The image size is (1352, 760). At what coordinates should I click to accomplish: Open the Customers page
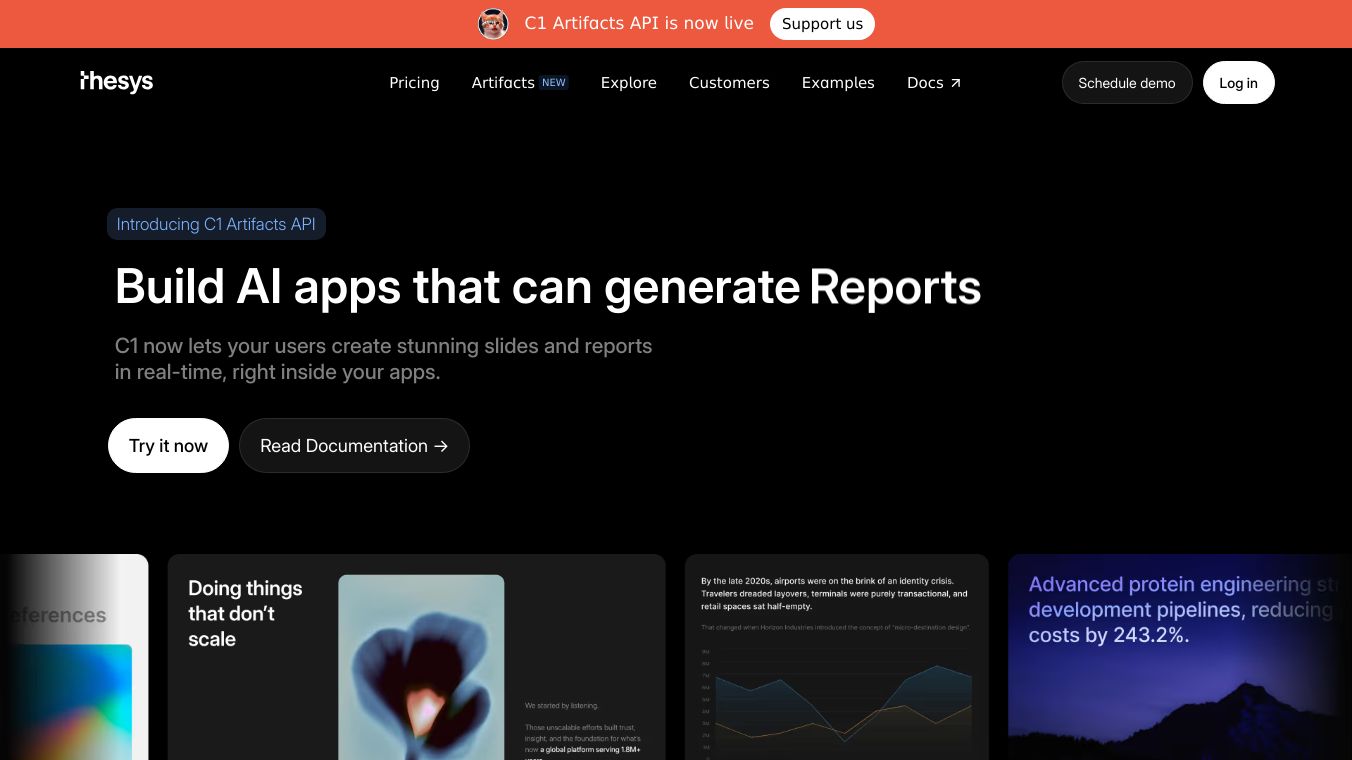click(x=729, y=83)
